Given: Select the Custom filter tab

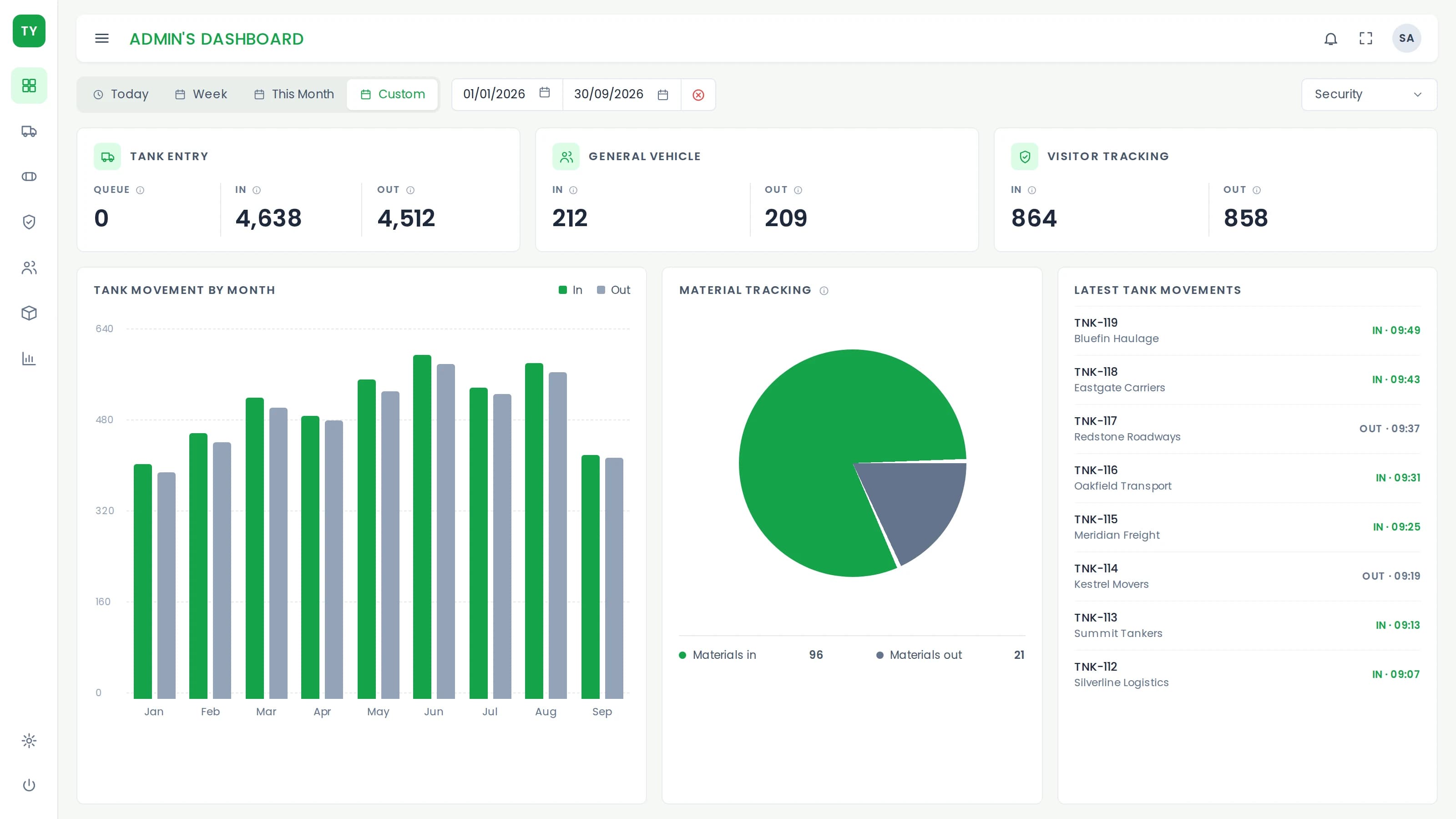Looking at the screenshot, I should [x=392, y=94].
